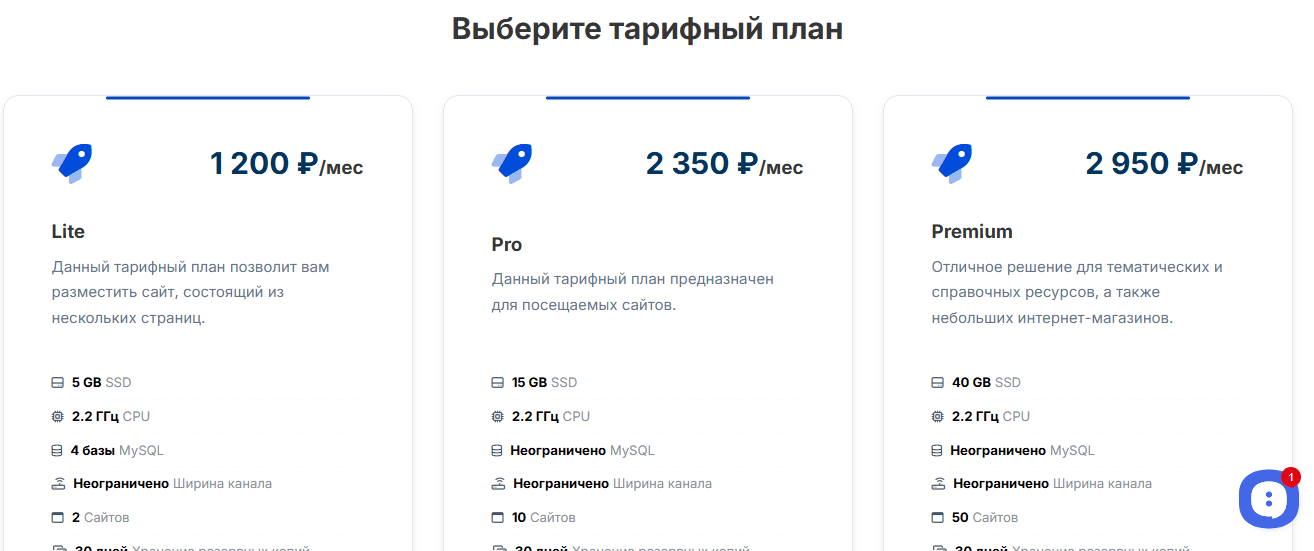Click the sites window icon in Premium plan

tap(938, 518)
